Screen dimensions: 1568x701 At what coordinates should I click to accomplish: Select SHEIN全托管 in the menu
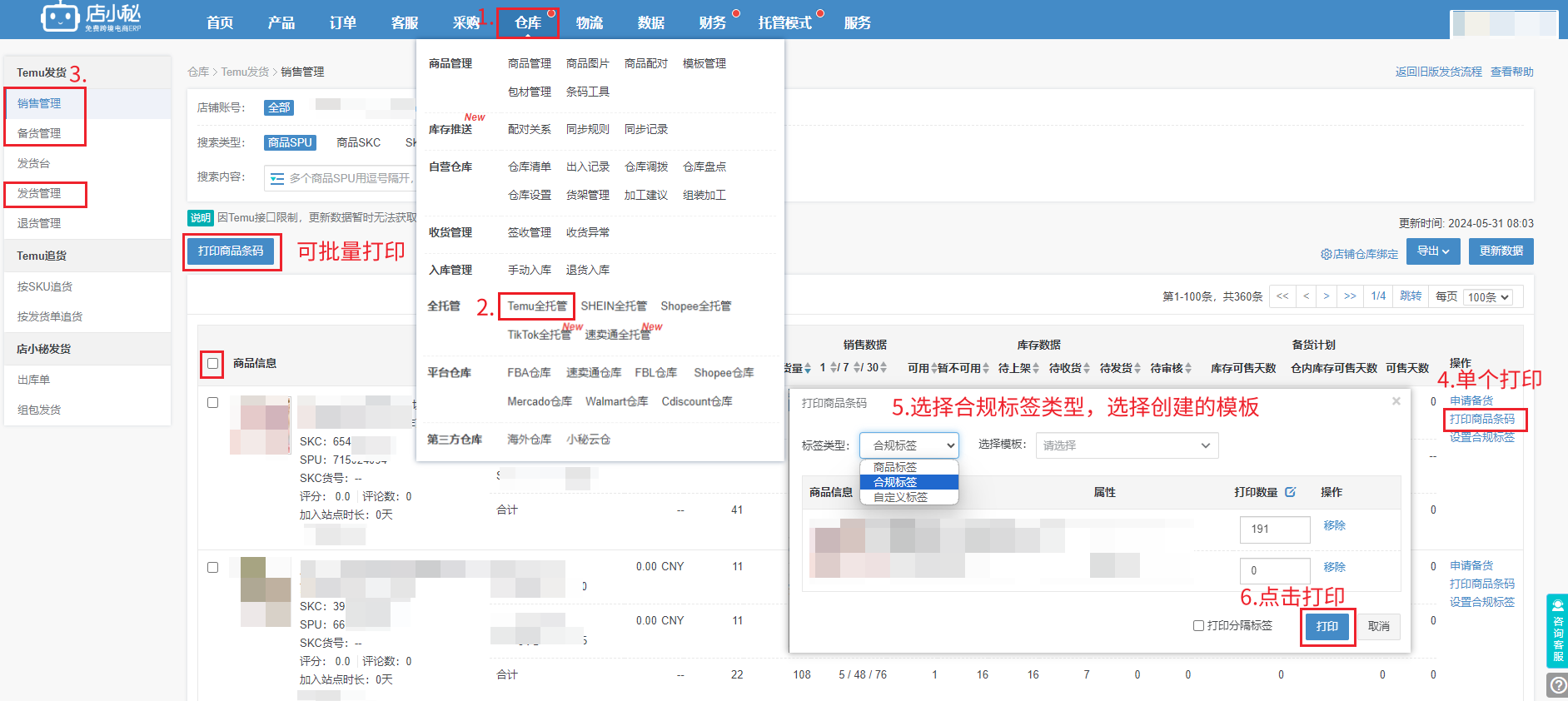coord(614,306)
